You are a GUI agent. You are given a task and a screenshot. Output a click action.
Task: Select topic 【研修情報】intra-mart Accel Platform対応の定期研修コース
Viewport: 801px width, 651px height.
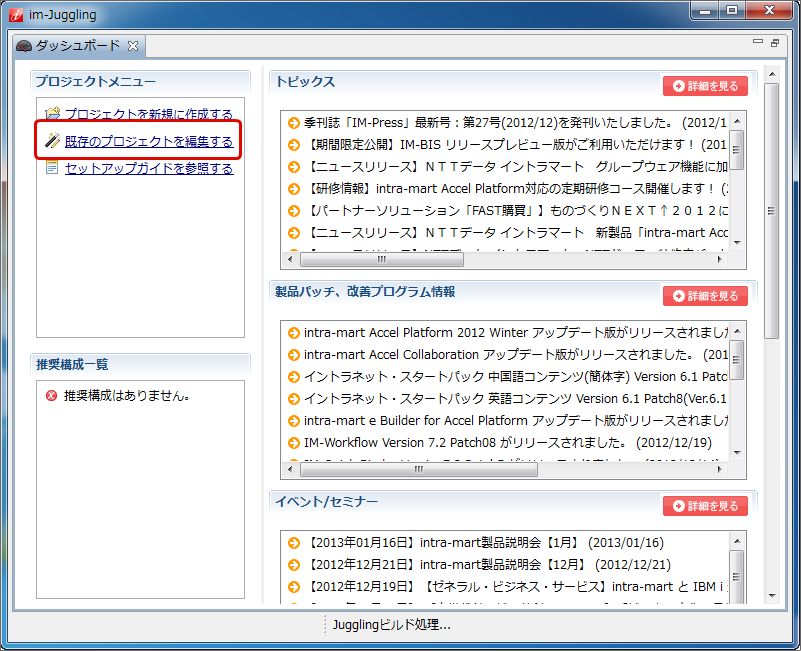[x=515, y=189]
